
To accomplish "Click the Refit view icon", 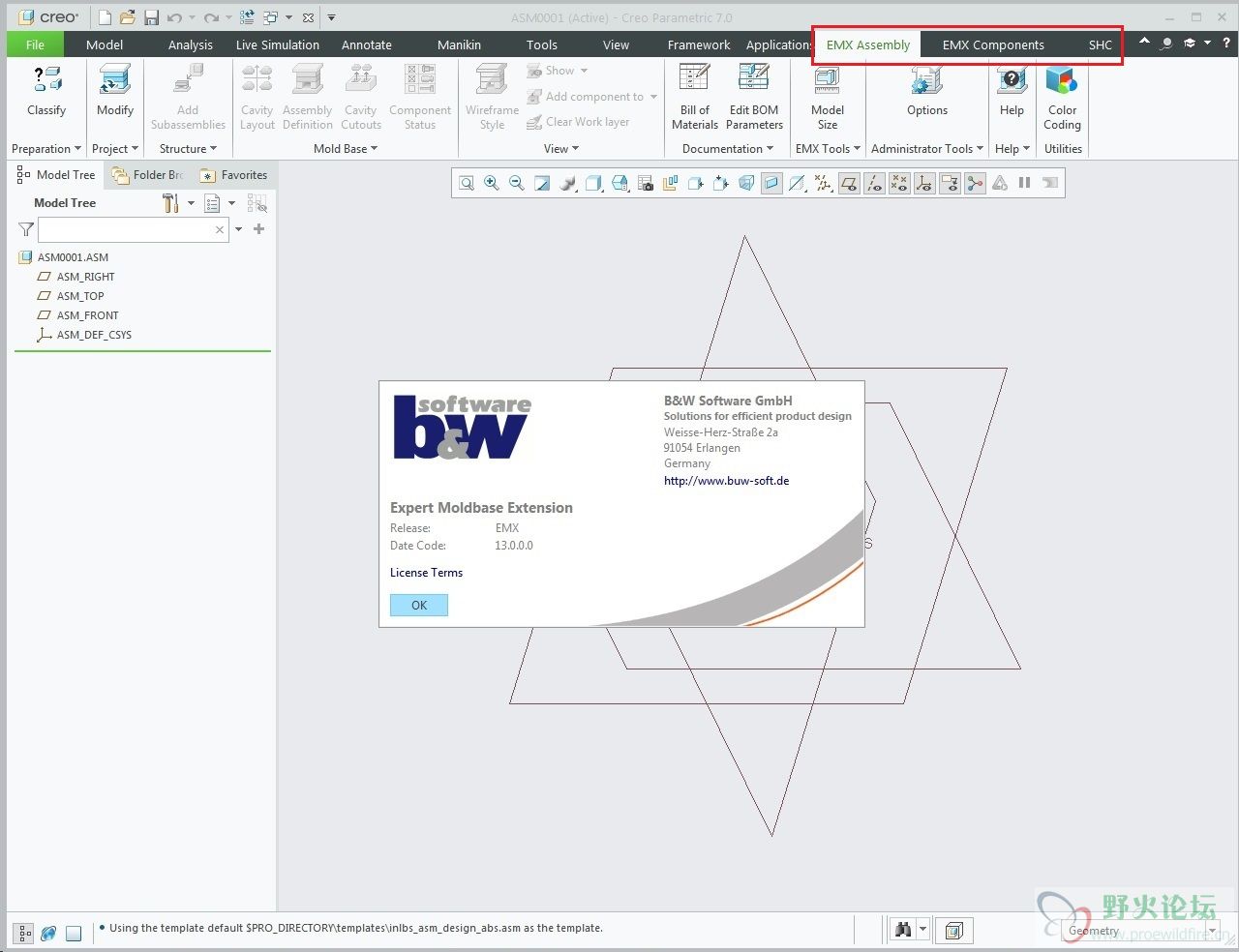I will (x=467, y=183).
